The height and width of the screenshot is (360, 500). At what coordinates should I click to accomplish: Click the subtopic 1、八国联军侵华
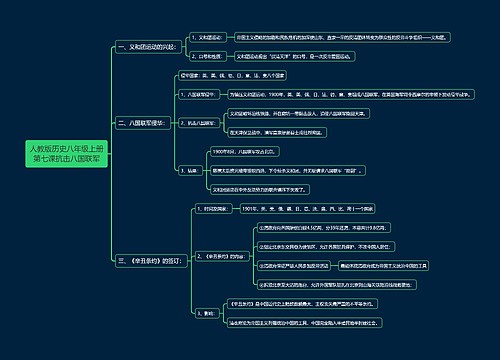(x=199, y=94)
